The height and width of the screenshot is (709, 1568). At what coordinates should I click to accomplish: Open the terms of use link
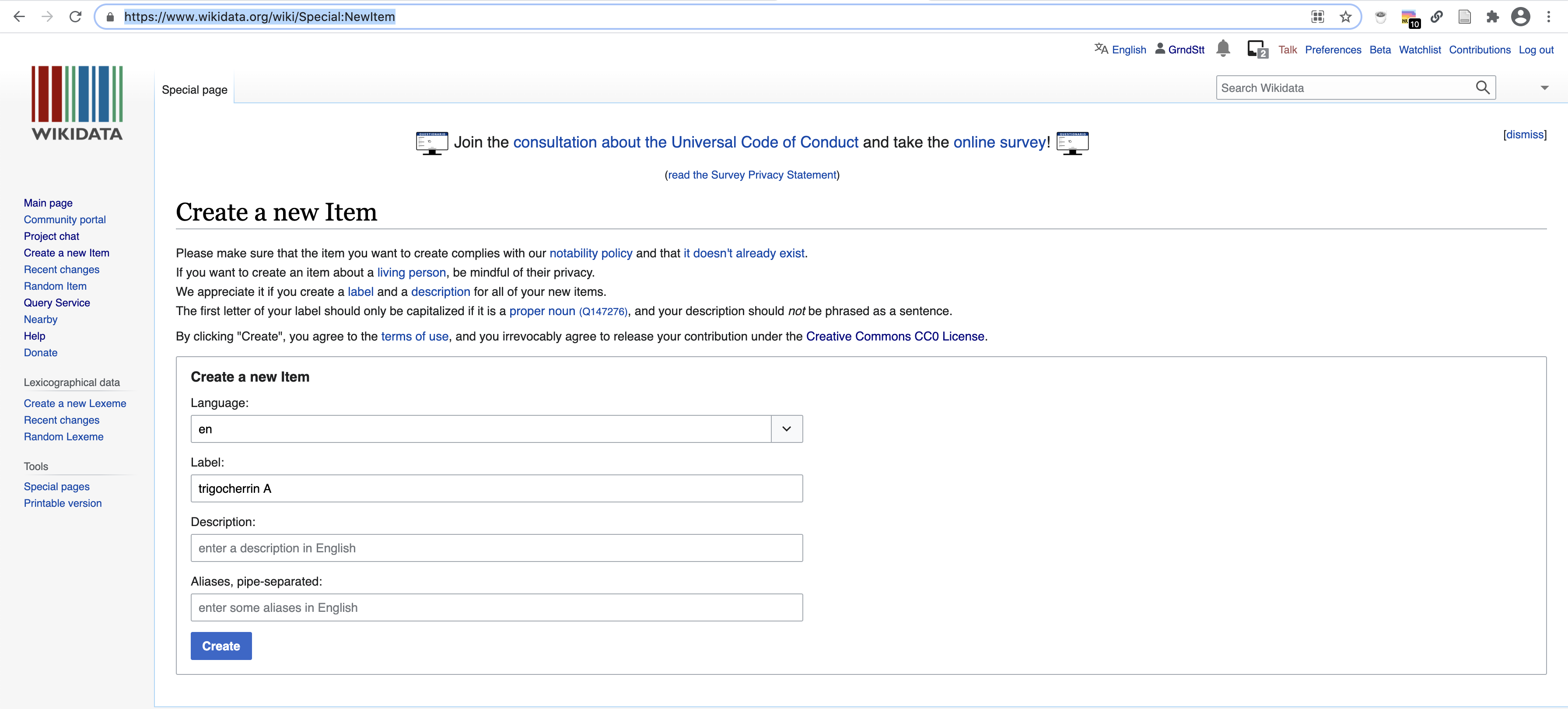[414, 337]
